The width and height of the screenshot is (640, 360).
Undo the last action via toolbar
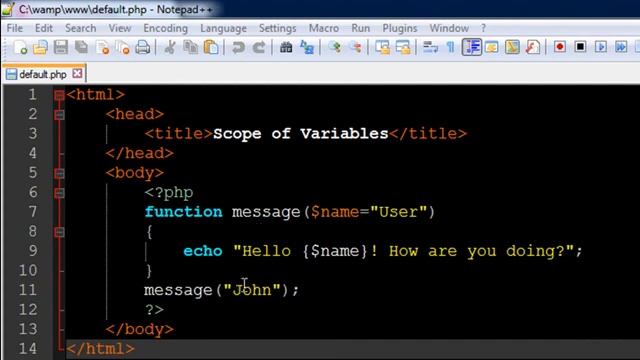(x=238, y=47)
